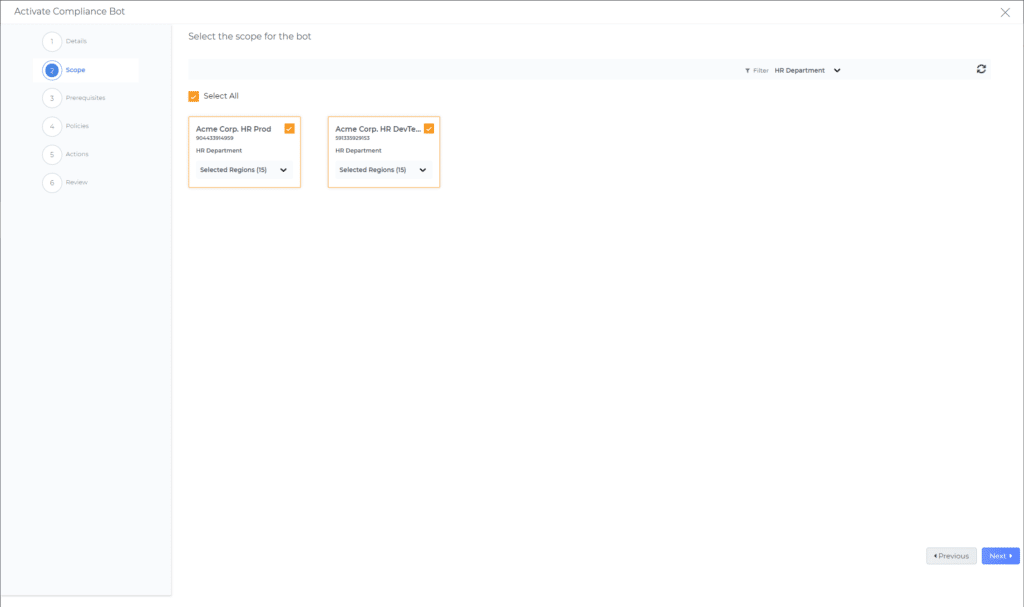
Task: Uncheck the Select All checkbox
Action: click(x=194, y=97)
